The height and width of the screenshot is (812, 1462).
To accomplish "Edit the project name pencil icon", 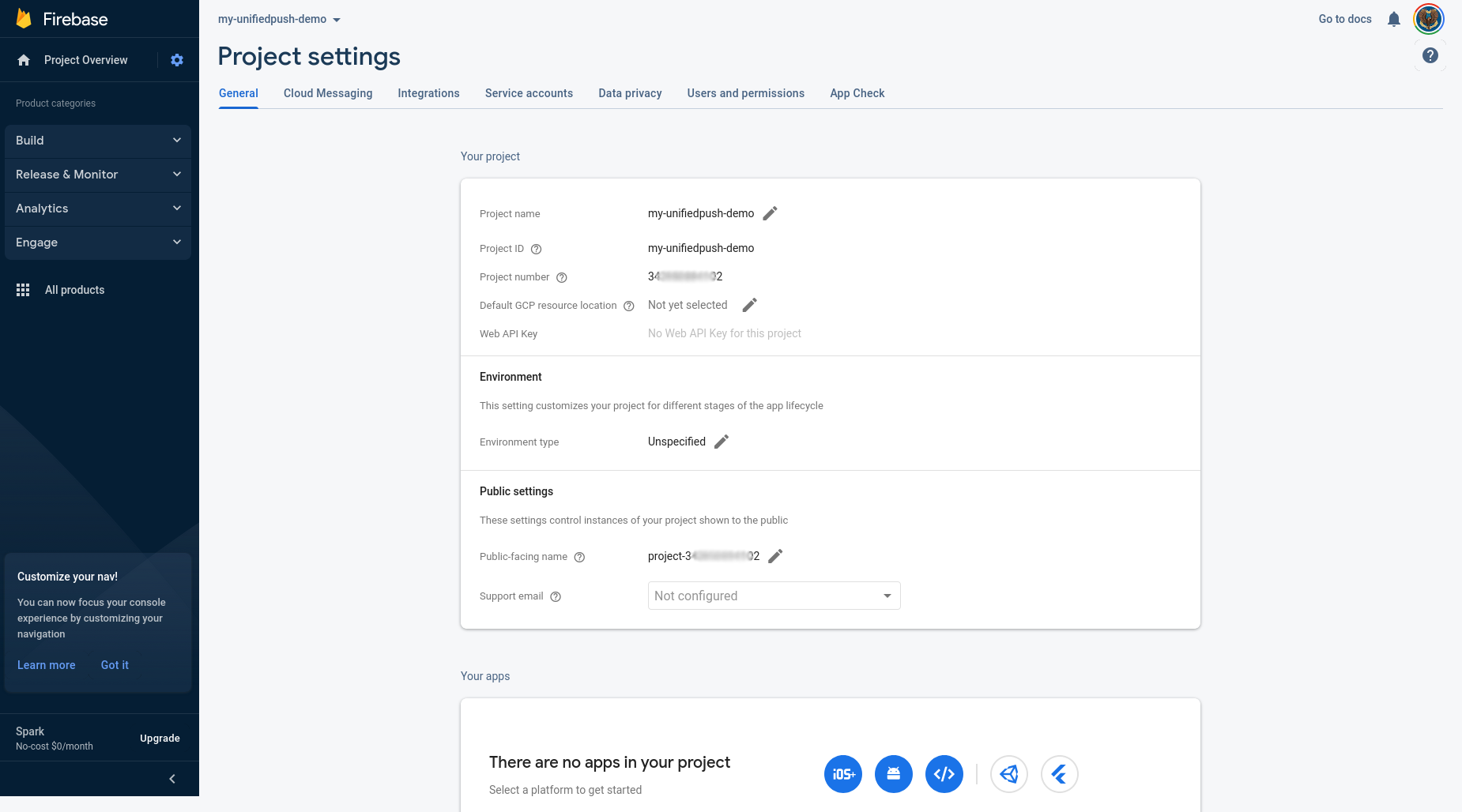I will [771, 213].
